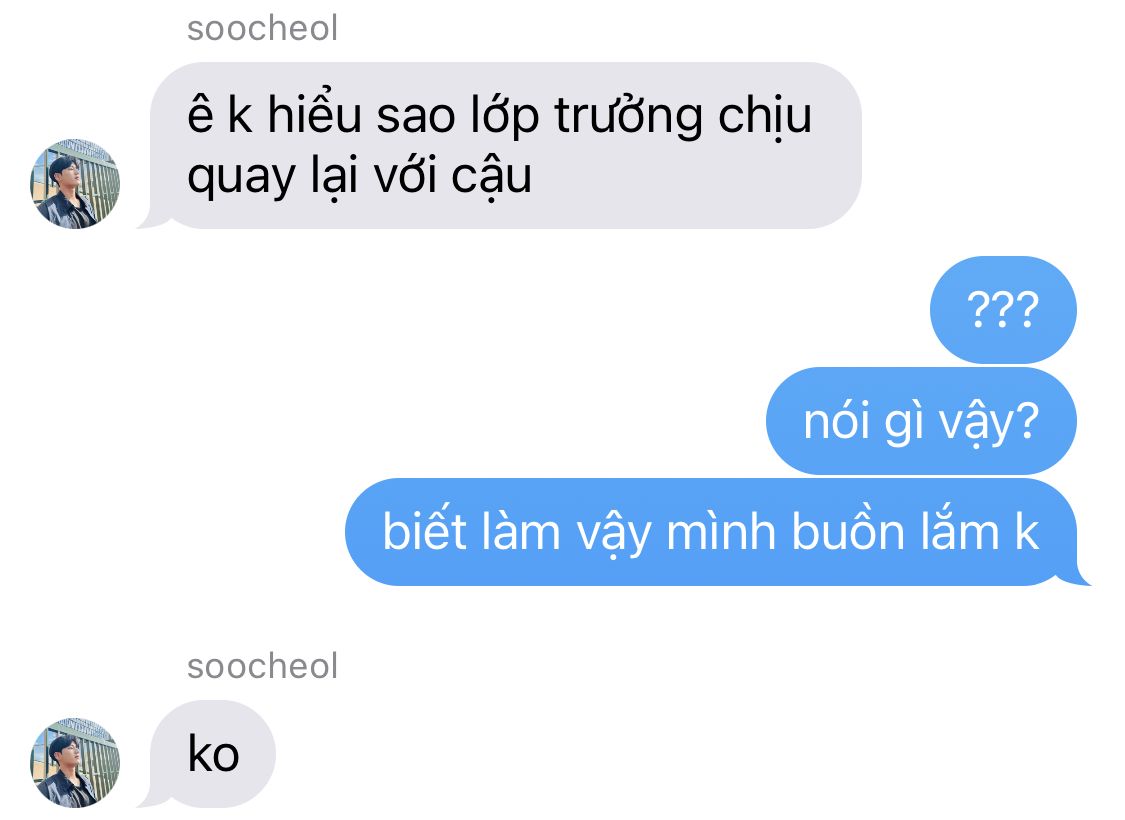Select the soocheol name above the first message
The image size is (1125, 820).
(262, 29)
